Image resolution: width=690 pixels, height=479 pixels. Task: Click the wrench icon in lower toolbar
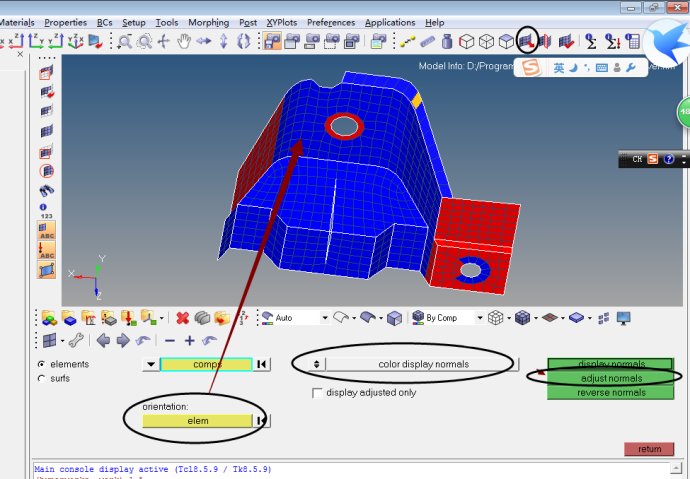pos(75,340)
